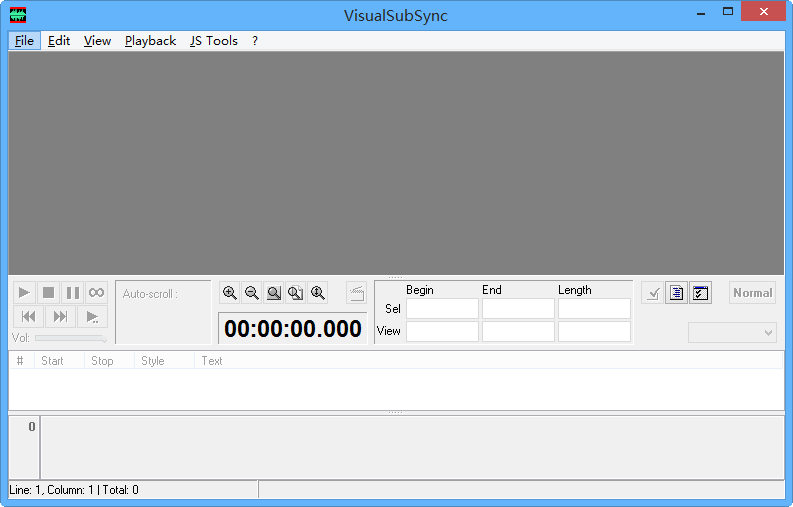Open the ? help menu

pos(255,41)
